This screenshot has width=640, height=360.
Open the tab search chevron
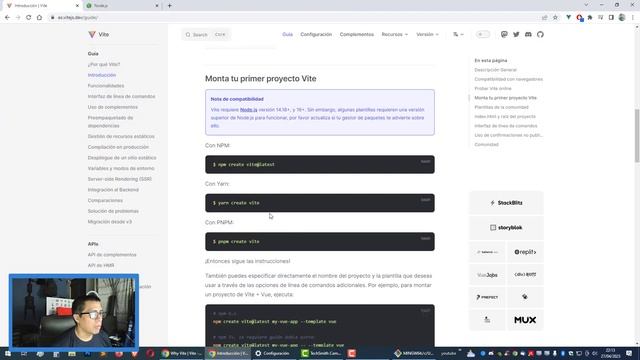tap(586, 5)
